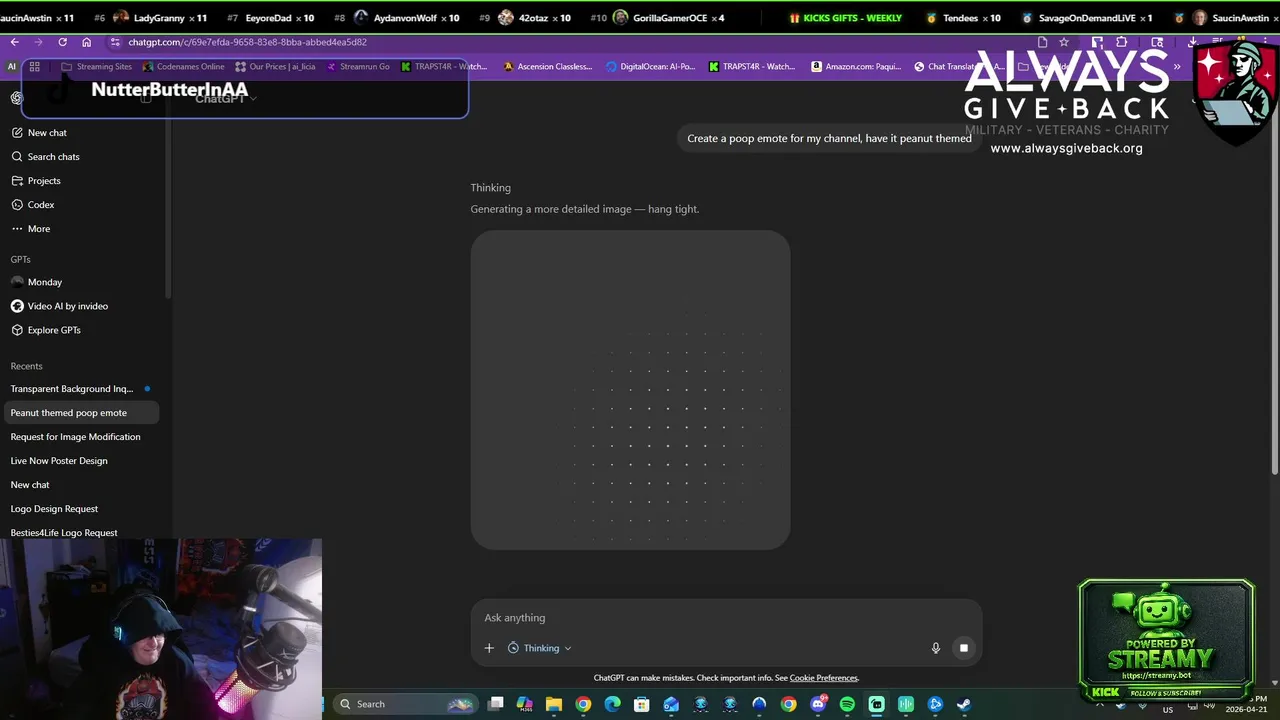Viewport: 1280px width, 720px height.
Task: Open Microsoft 365 from the taskbar
Action: 524,704
